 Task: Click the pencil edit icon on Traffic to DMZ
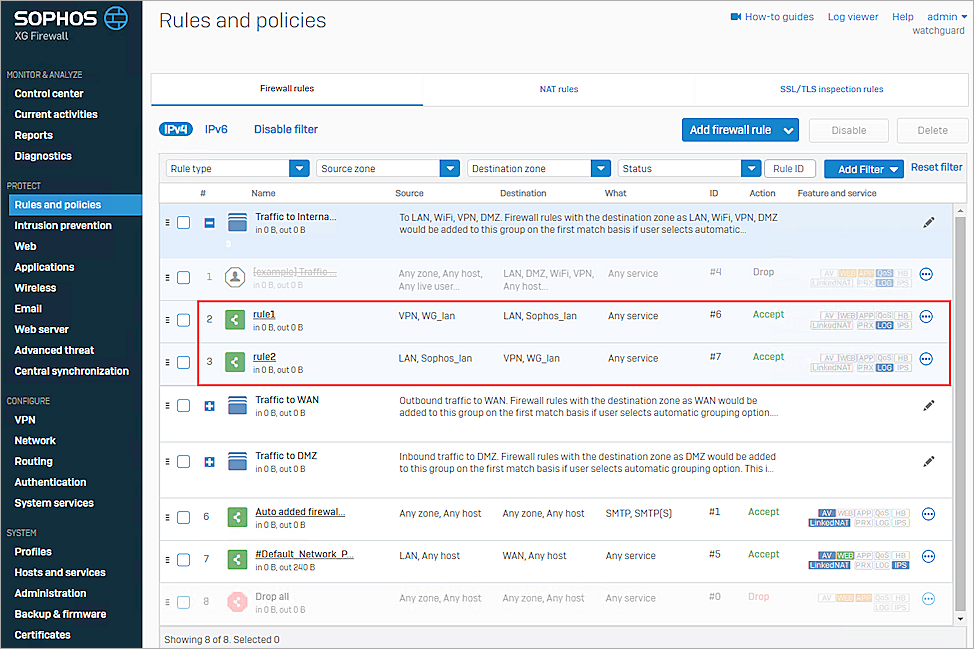[x=928, y=462]
